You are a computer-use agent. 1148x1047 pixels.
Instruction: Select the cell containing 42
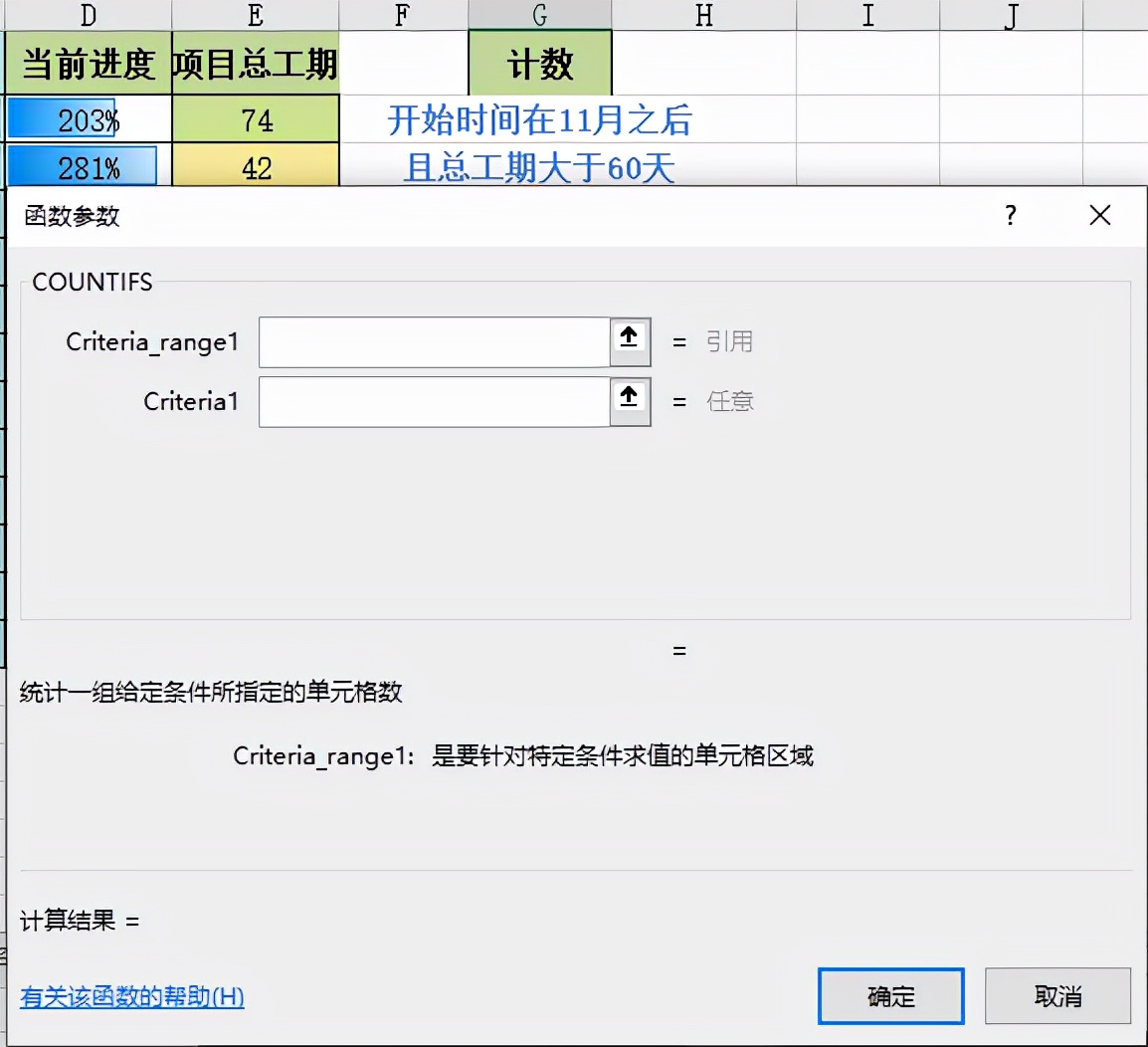[x=255, y=165]
